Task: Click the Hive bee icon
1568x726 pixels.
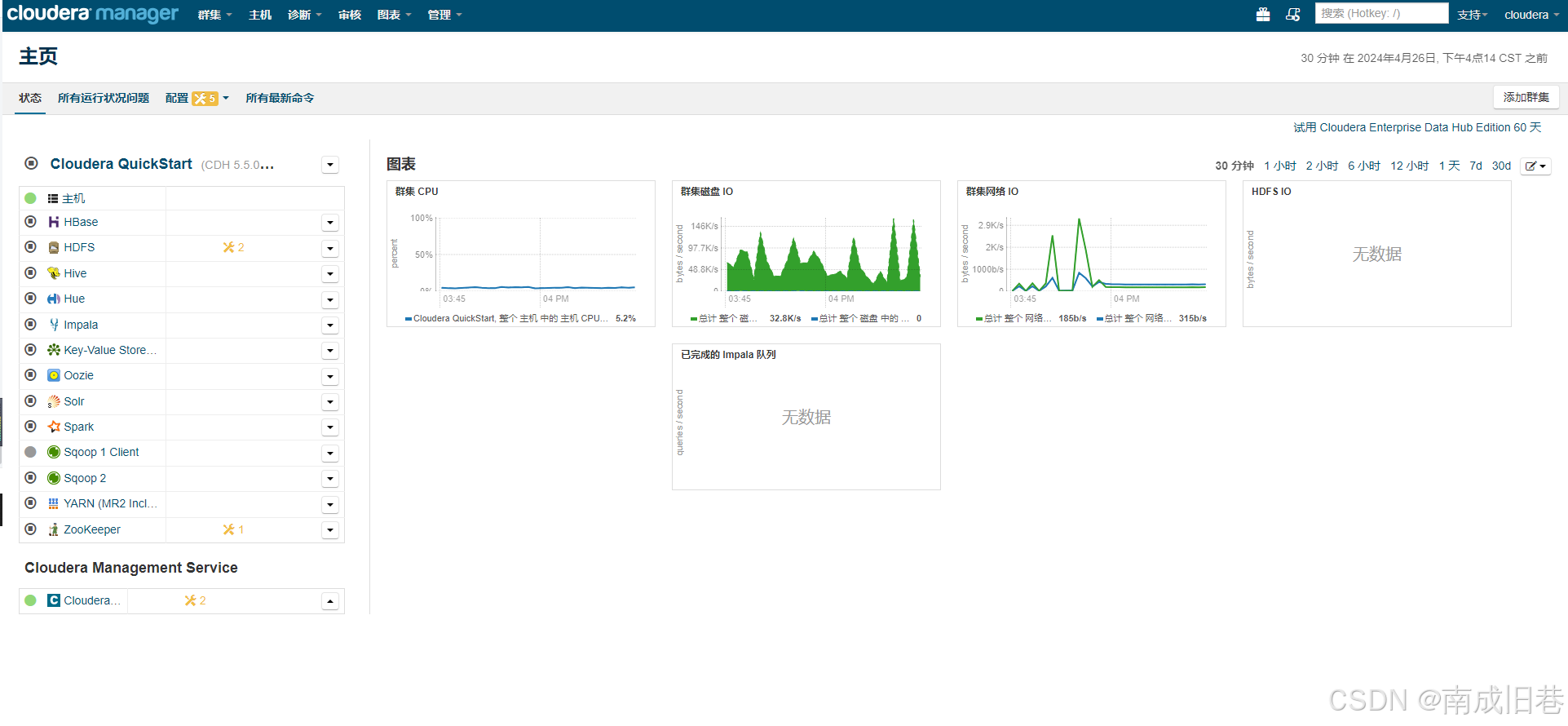Action: tap(54, 273)
